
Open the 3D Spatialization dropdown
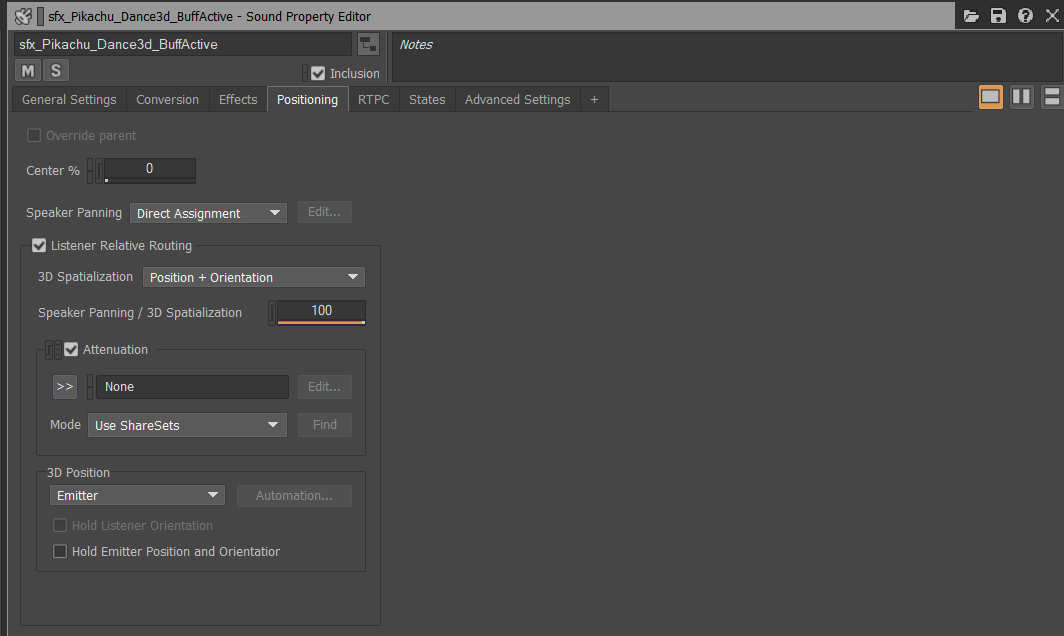(x=254, y=277)
